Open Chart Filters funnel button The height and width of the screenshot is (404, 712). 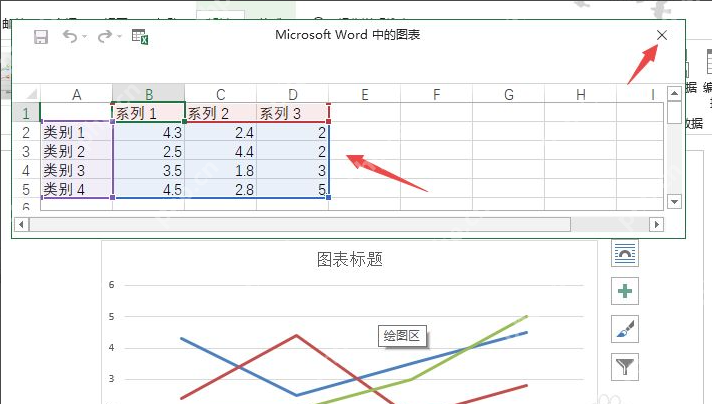coord(625,366)
